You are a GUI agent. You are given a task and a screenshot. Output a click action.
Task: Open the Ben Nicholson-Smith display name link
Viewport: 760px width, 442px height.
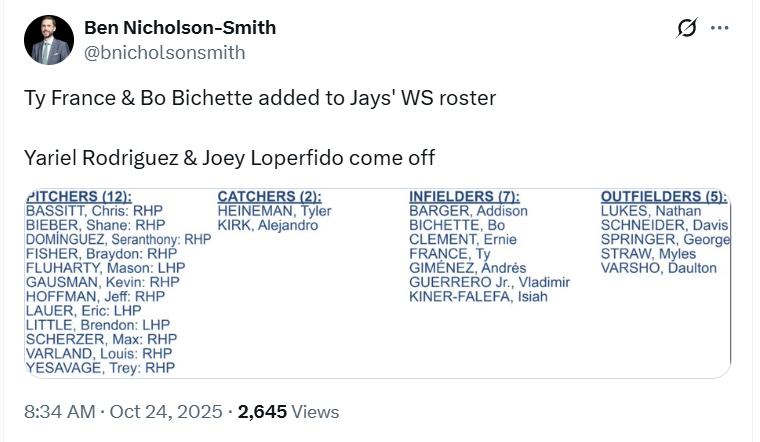click(180, 28)
